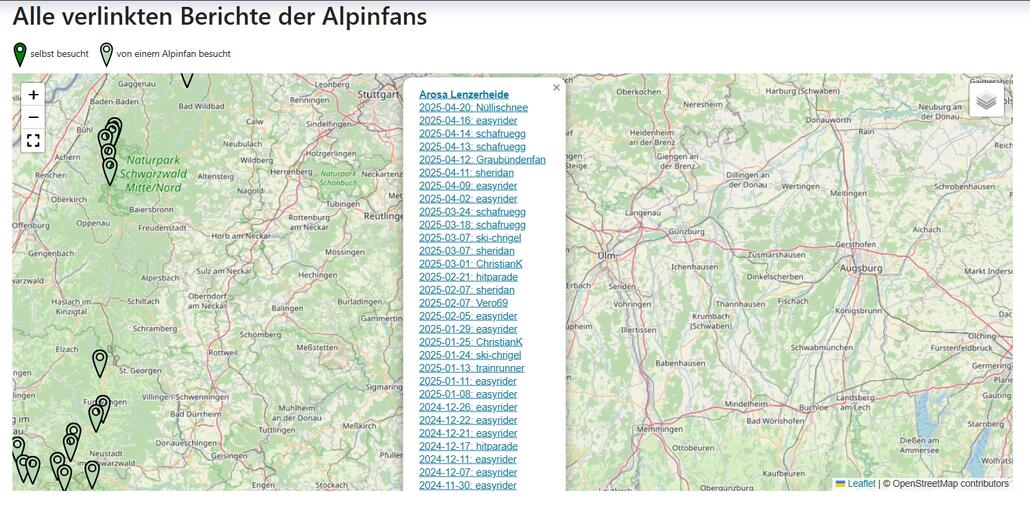Viewport: 1030px width, 506px height.
Task: Zoom in on the map
Action: click(34, 95)
